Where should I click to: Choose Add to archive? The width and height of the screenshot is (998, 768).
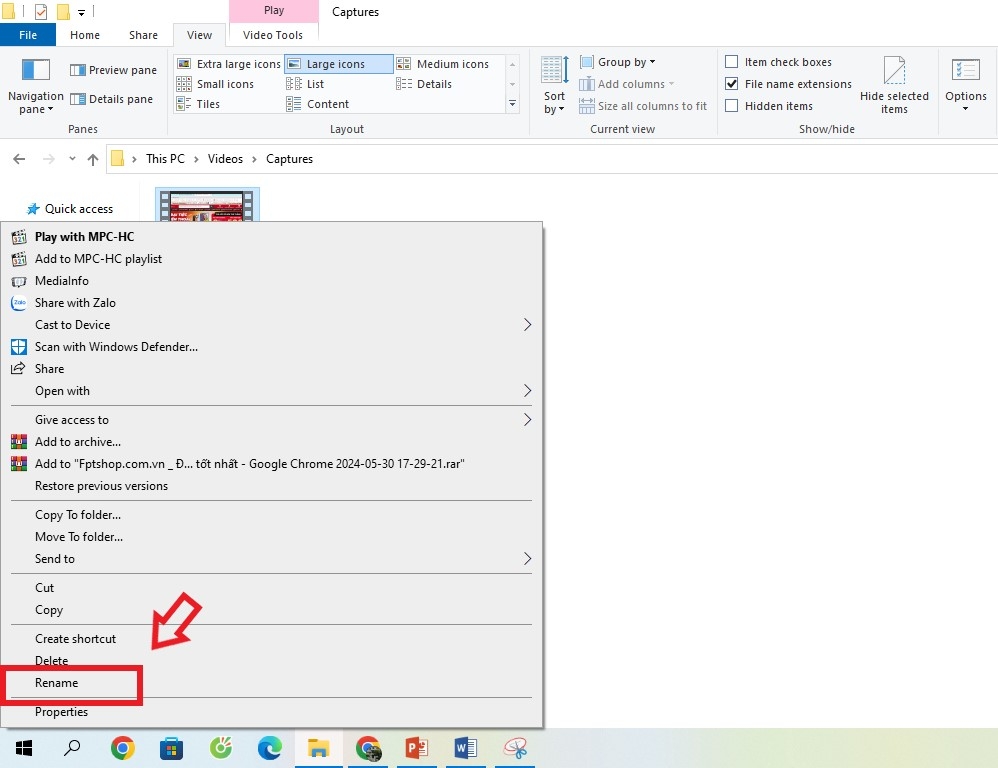[271, 442]
